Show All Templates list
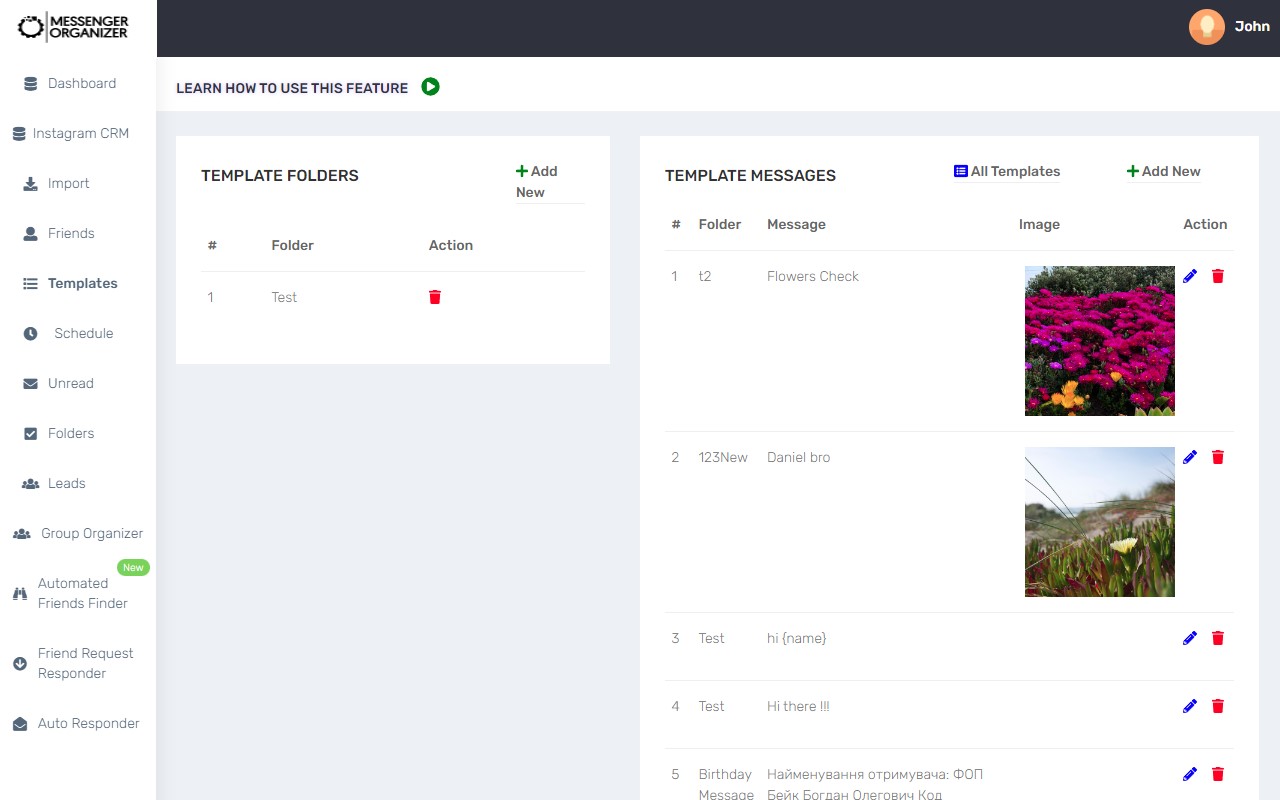 coord(1007,171)
